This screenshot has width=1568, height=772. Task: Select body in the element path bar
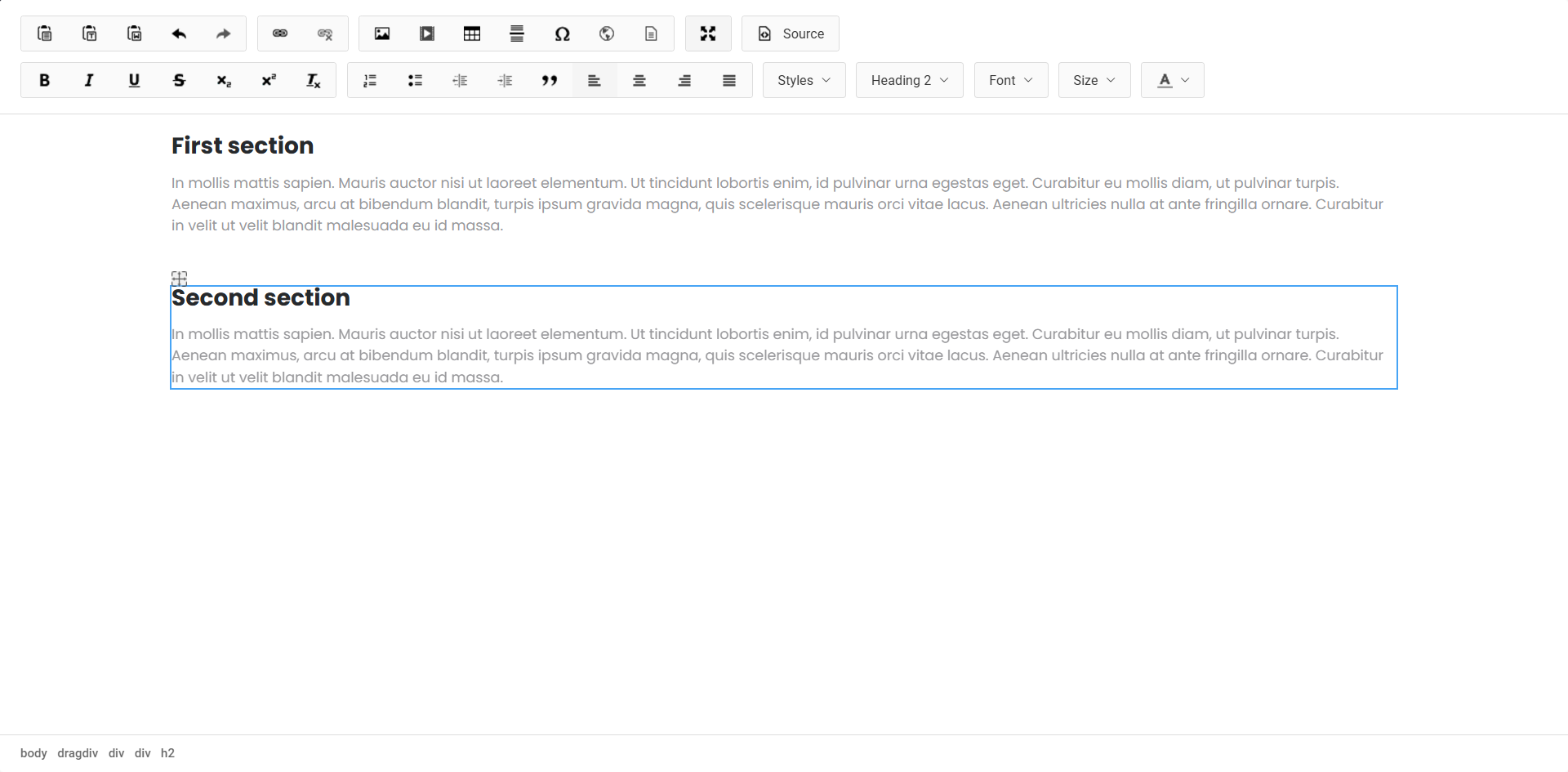(33, 752)
